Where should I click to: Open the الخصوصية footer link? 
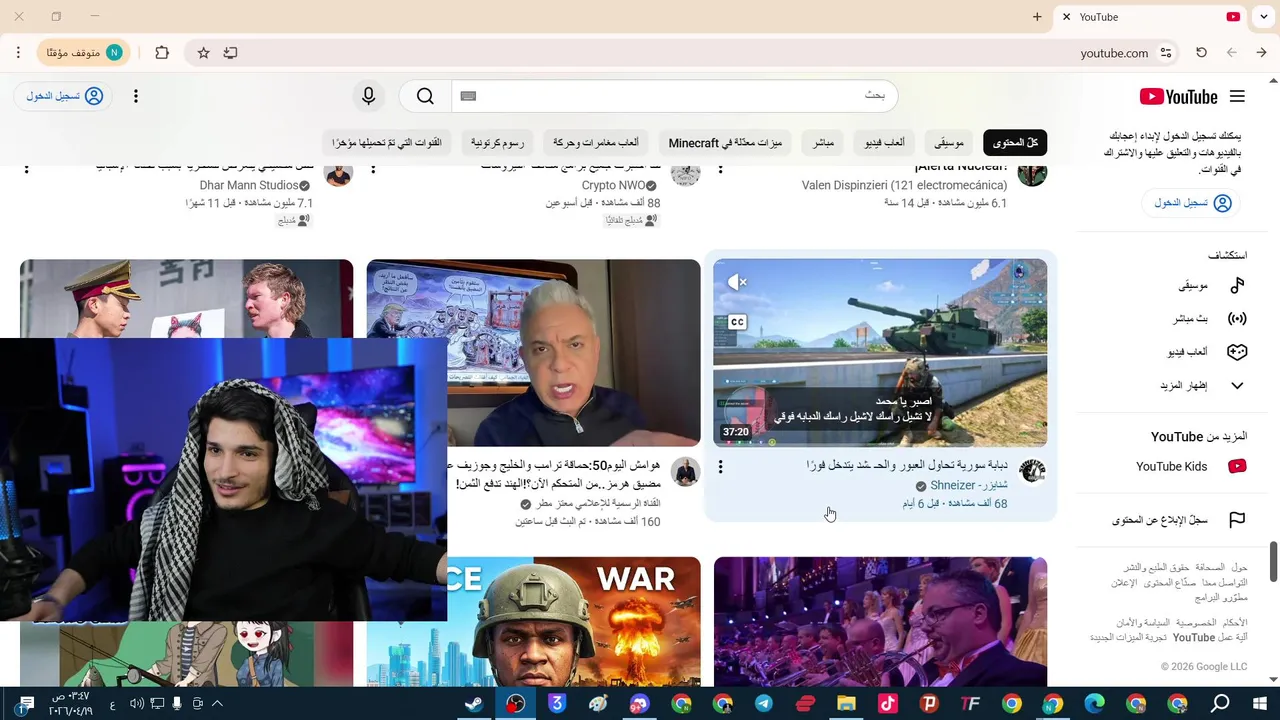[1196, 622]
